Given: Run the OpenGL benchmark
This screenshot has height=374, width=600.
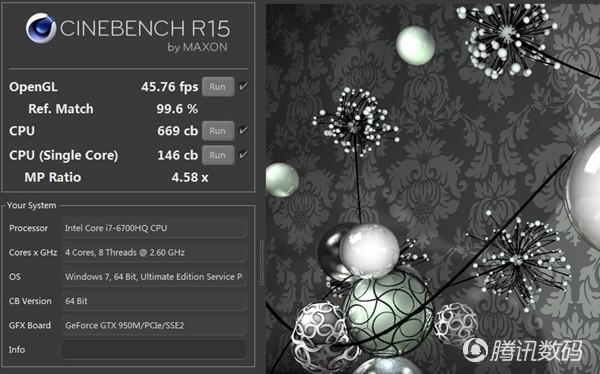Looking at the screenshot, I should [x=218, y=87].
